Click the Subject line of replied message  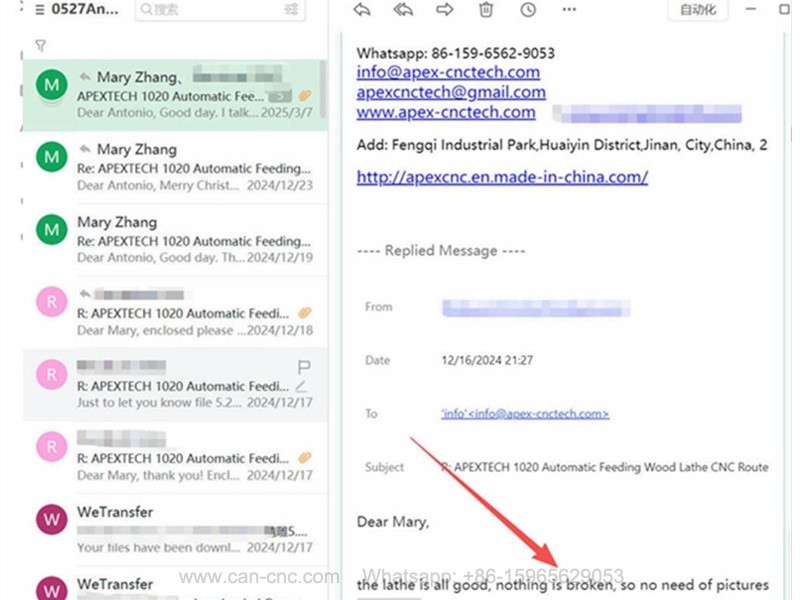(x=605, y=467)
